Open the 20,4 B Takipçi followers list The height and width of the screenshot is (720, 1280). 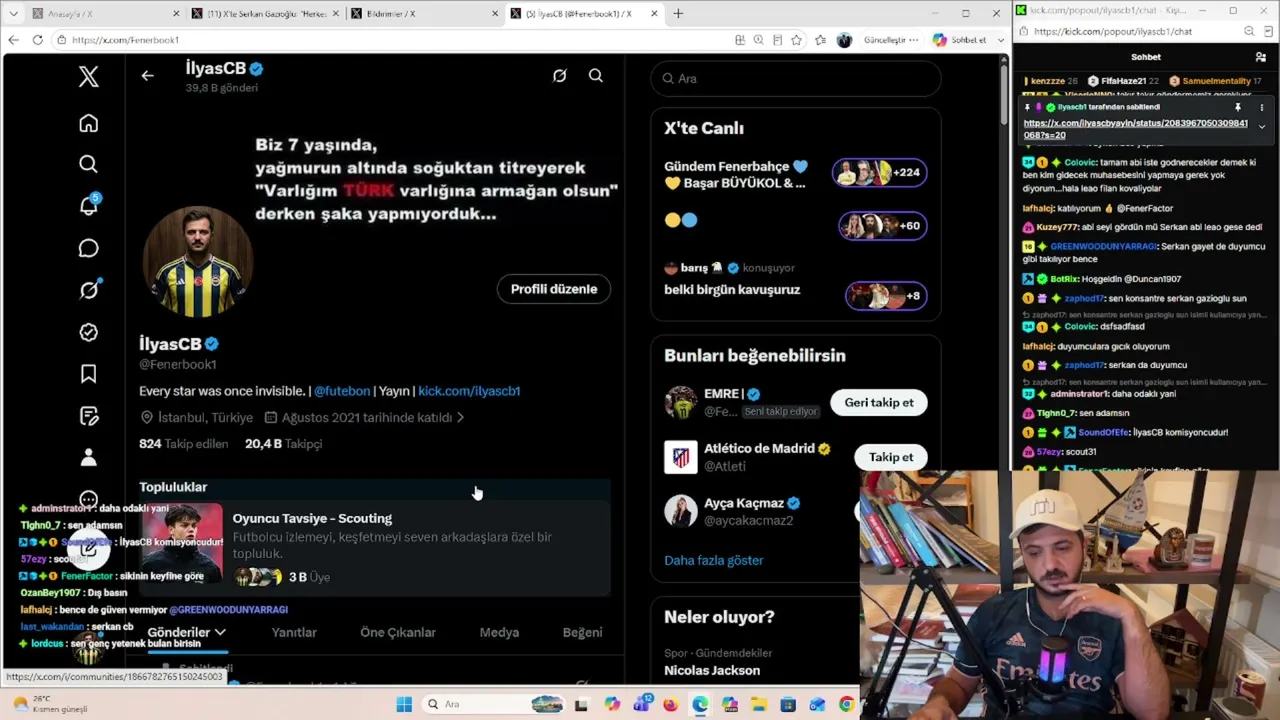point(284,443)
